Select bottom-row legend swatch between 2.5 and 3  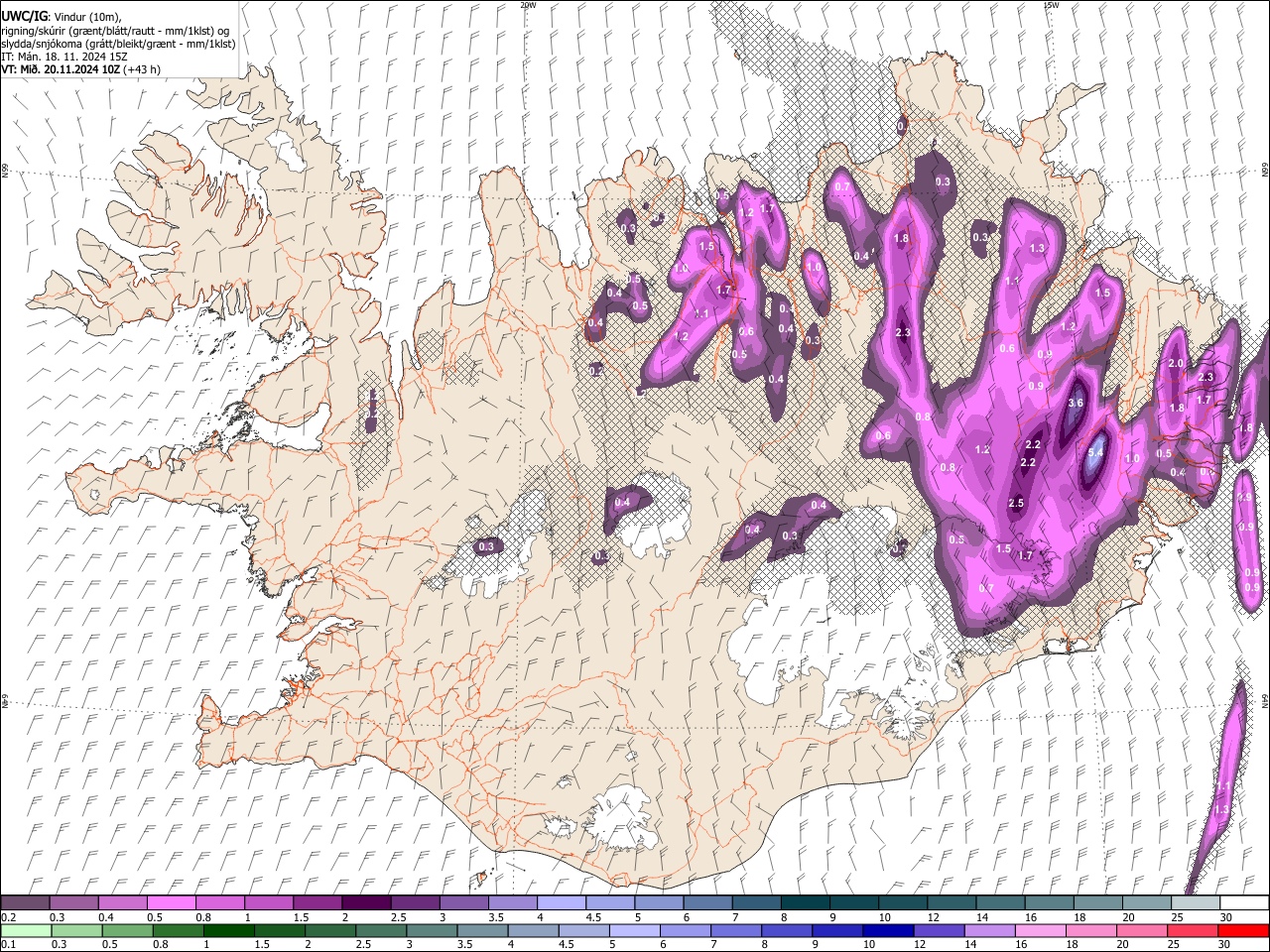(x=381, y=930)
